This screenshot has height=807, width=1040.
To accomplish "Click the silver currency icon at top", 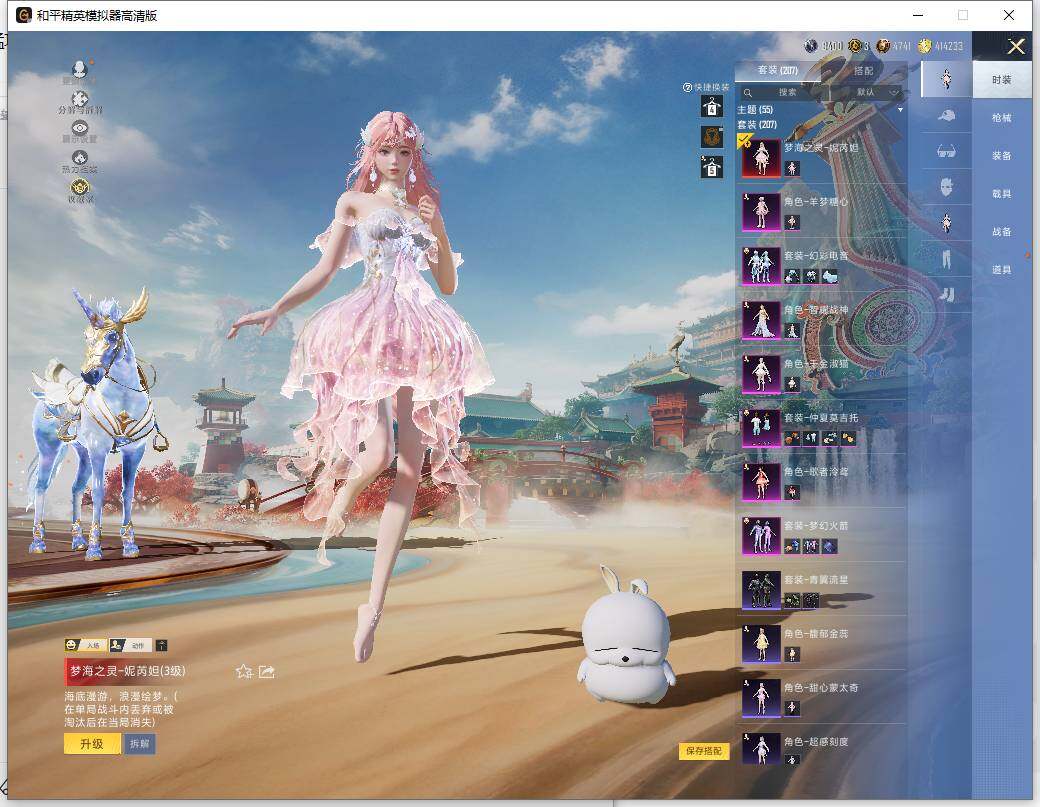I will [x=811, y=46].
